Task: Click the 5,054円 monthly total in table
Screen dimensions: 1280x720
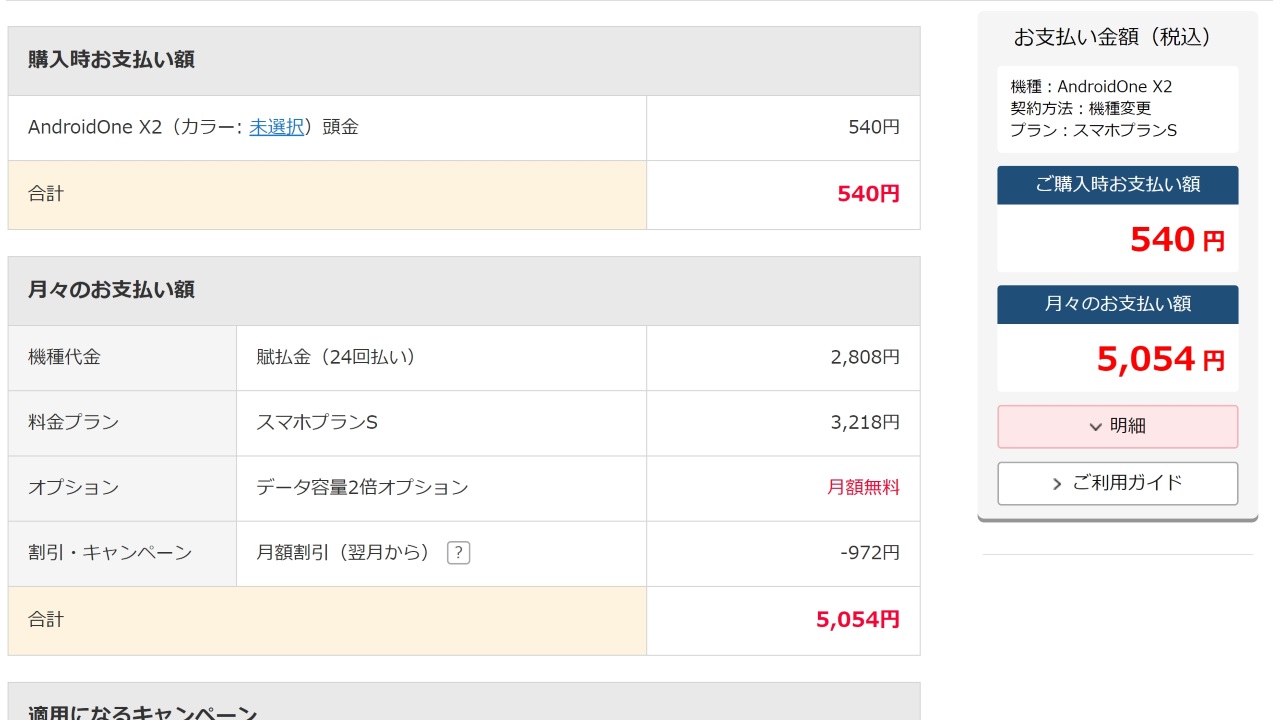Action: [857, 620]
